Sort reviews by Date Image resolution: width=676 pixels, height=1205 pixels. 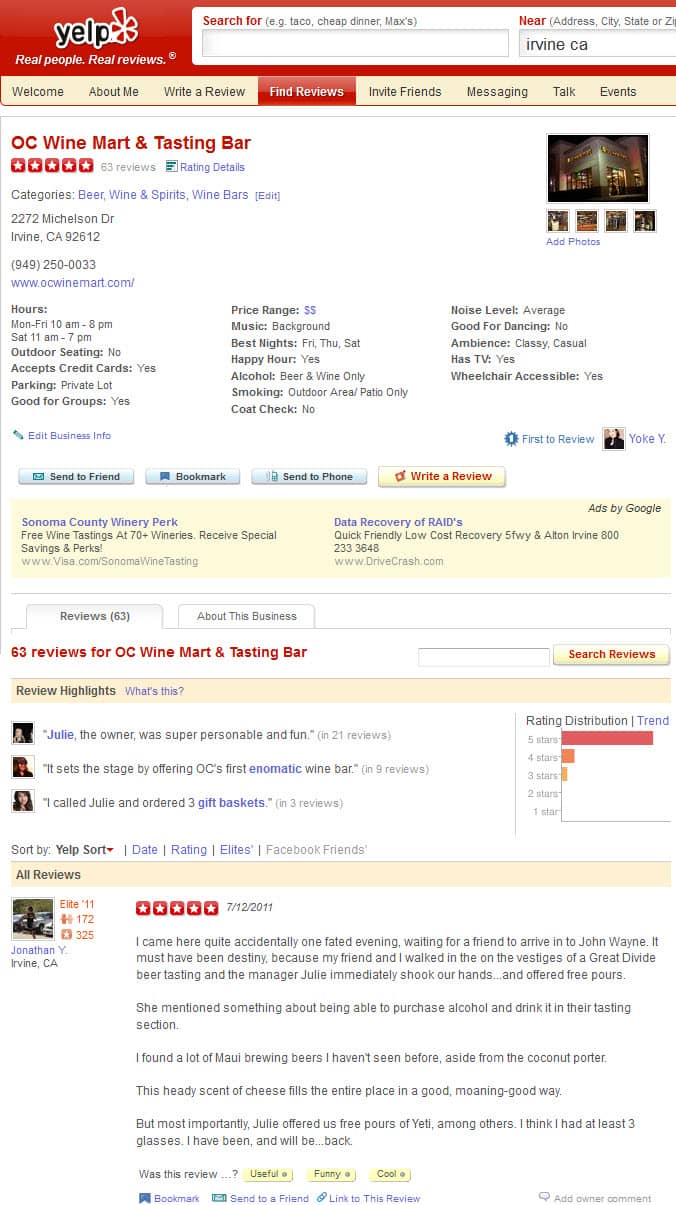(145, 850)
